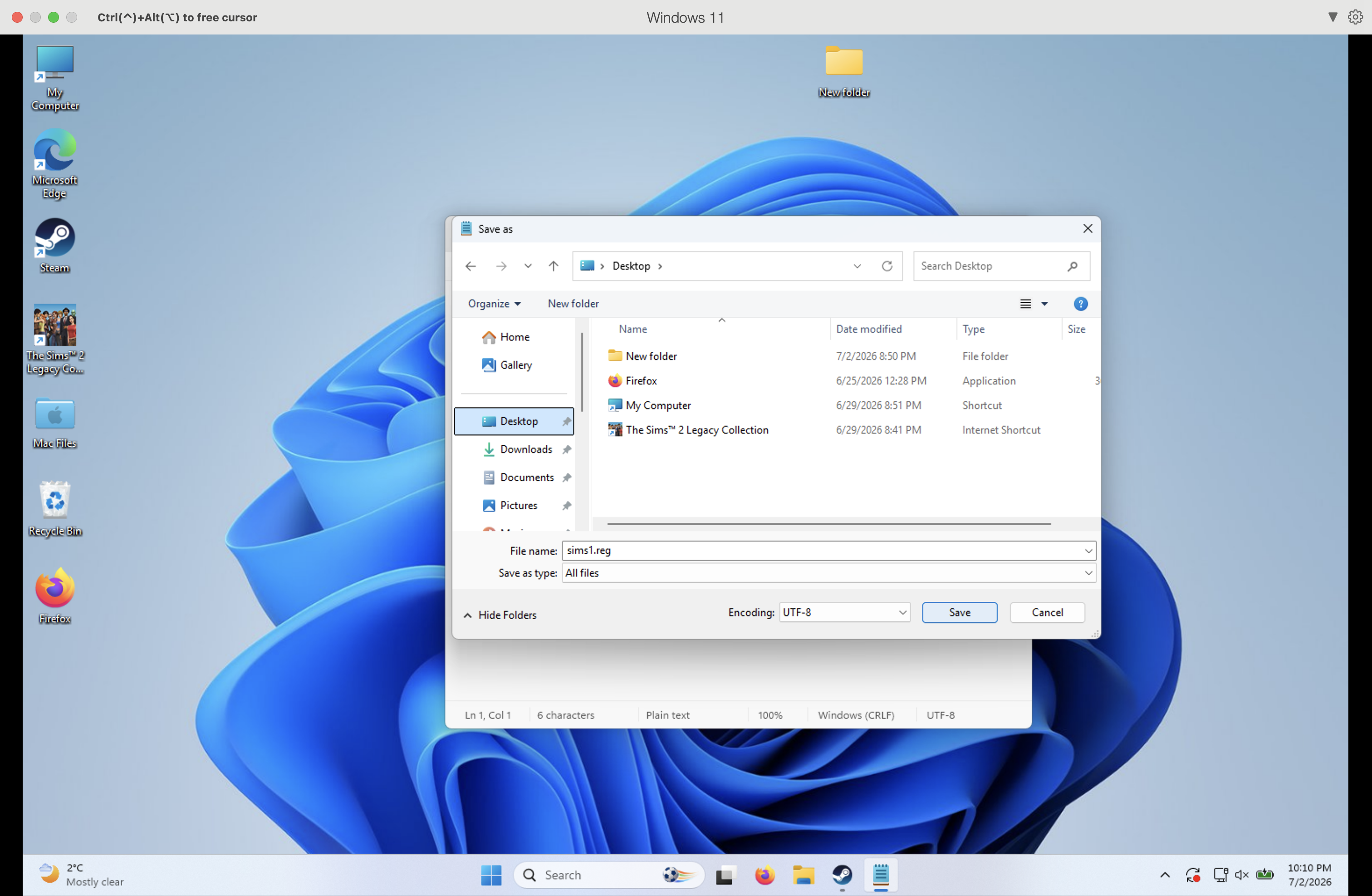Click the 100% zoom level in Notepad status bar

point(769,715)
